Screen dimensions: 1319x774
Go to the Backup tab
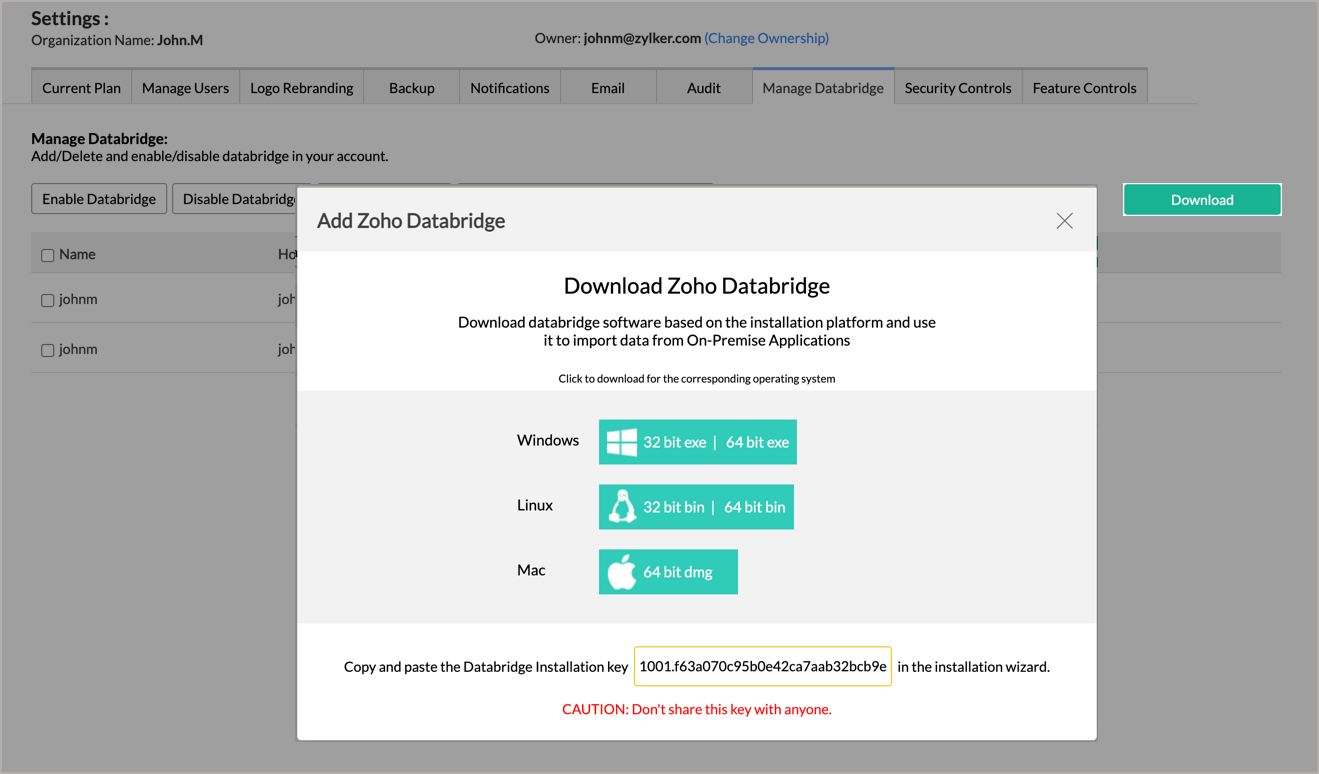411,87
